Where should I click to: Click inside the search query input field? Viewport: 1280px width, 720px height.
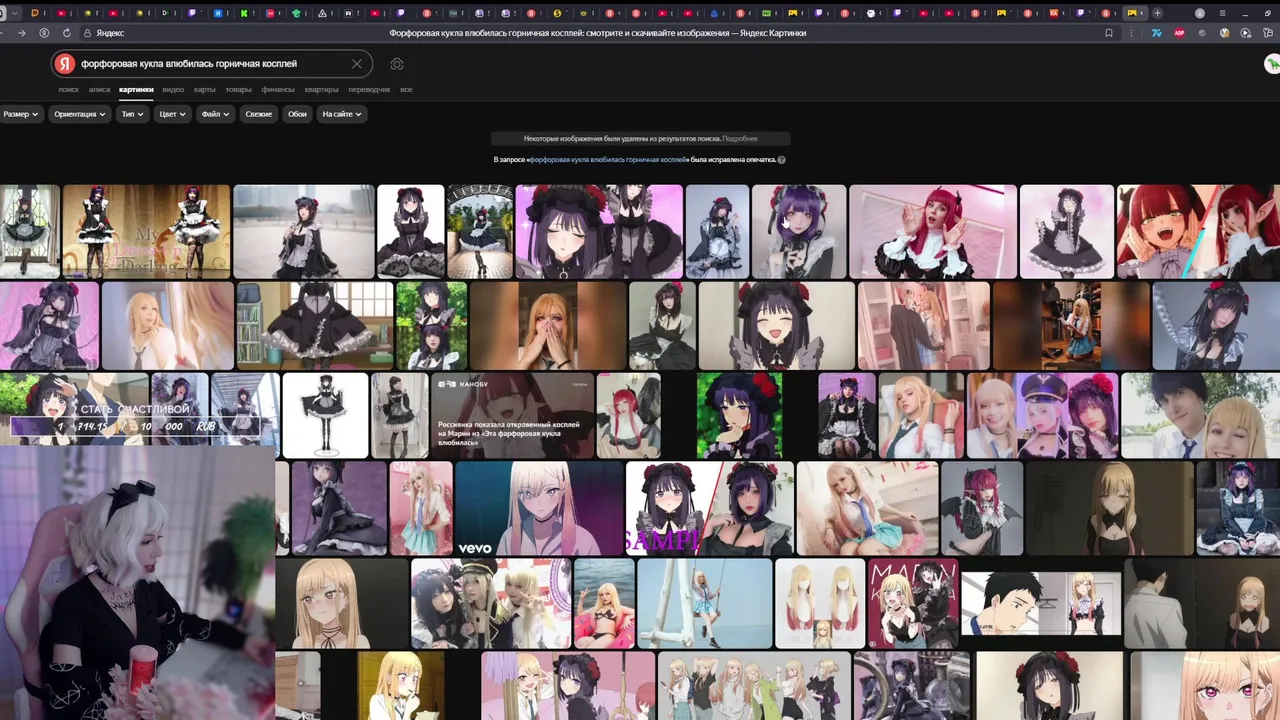coord(210,64)
